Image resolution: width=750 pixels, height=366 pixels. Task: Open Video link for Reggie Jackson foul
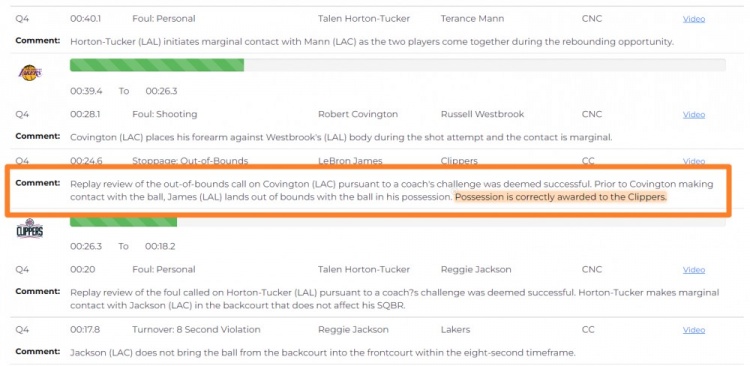point(694,269)
